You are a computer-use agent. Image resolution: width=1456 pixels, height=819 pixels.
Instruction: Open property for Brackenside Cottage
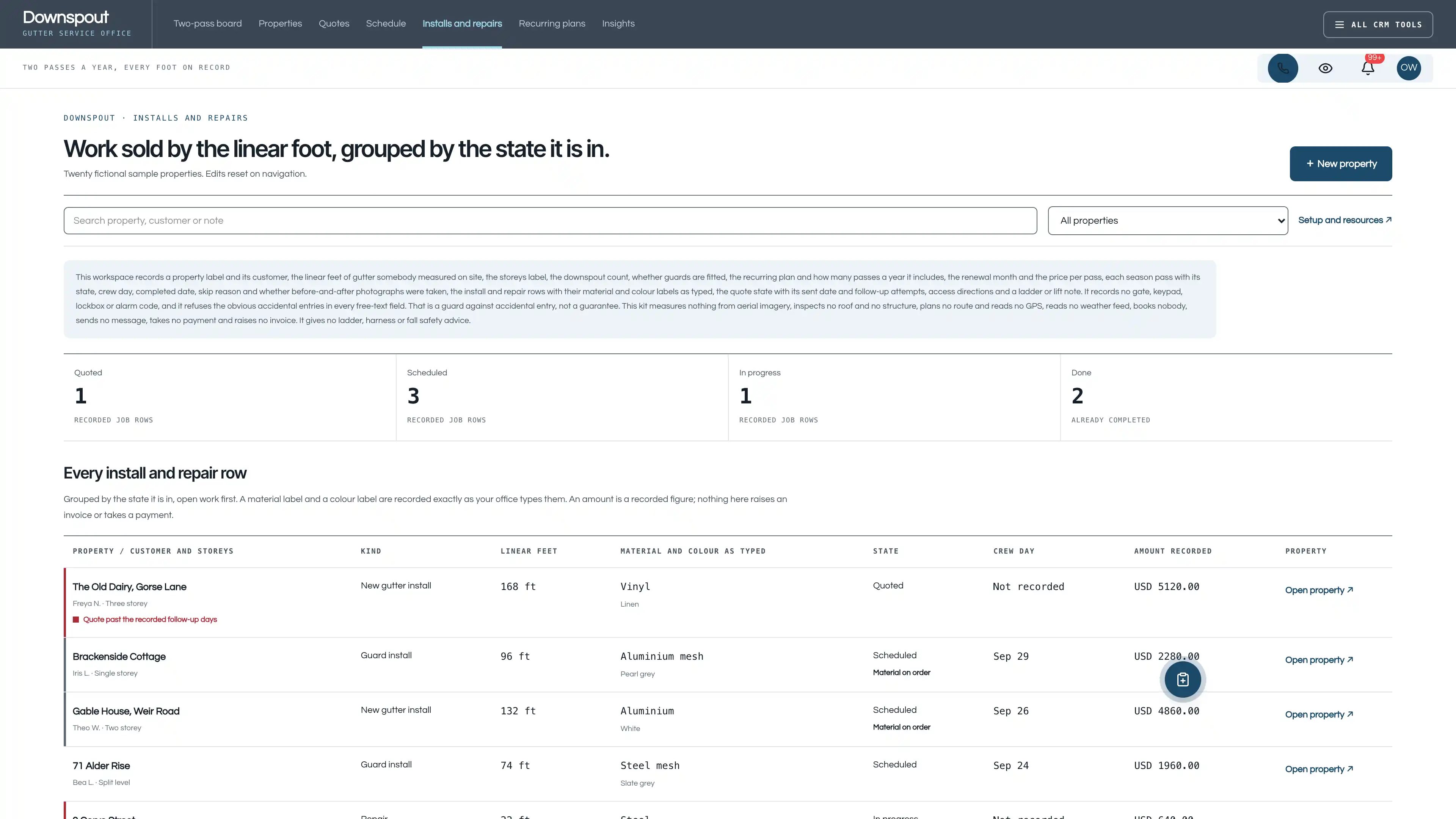point(1319,660)
